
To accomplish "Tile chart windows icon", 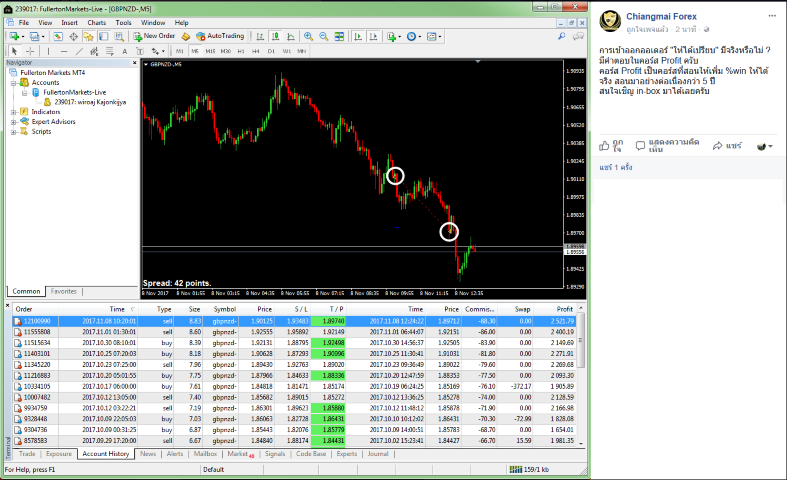I will click(339, 36).
